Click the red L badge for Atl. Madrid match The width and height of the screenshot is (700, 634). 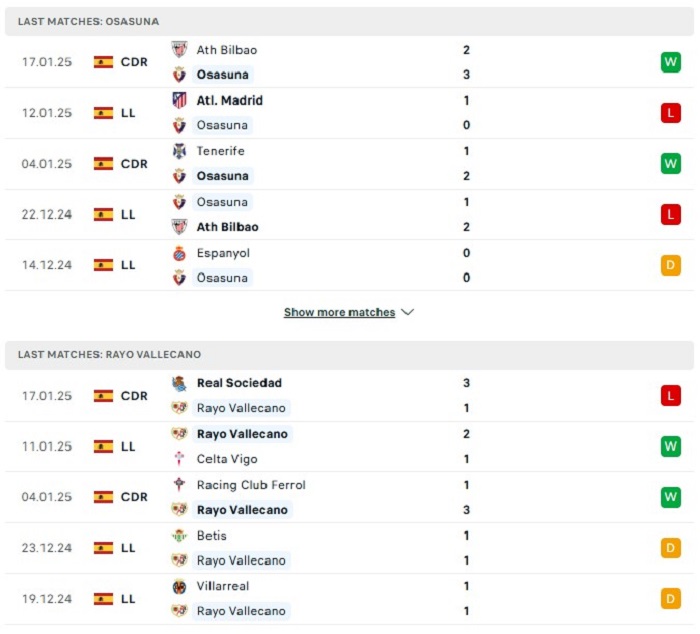point(671,113)
